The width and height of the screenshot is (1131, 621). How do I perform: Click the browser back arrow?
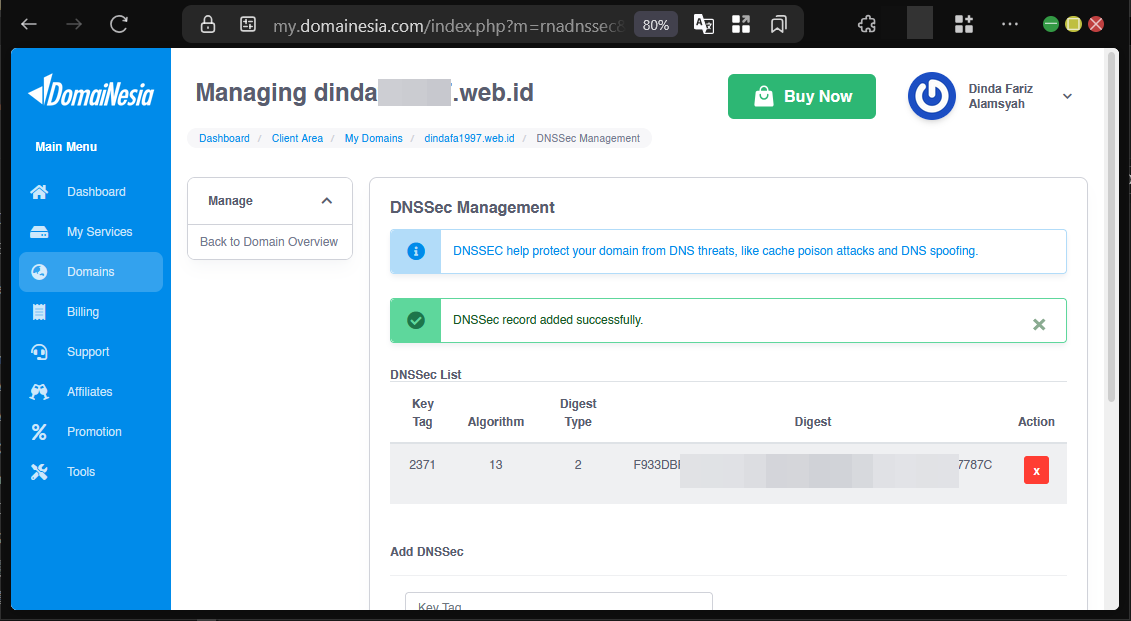pos(29,25)
